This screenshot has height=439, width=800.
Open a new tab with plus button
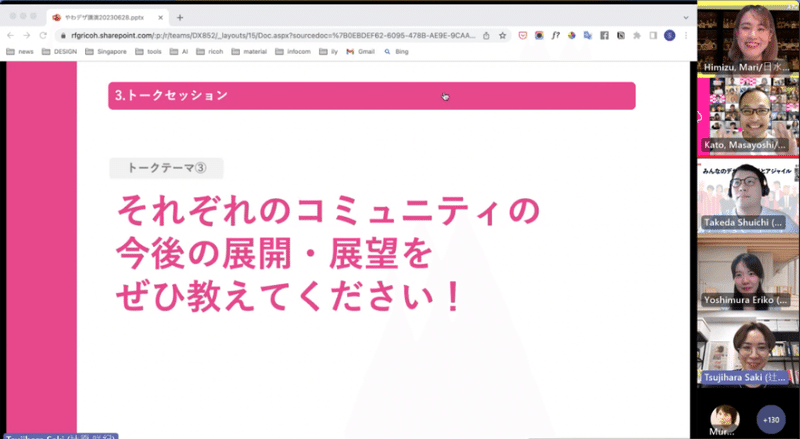click(180, 17)
